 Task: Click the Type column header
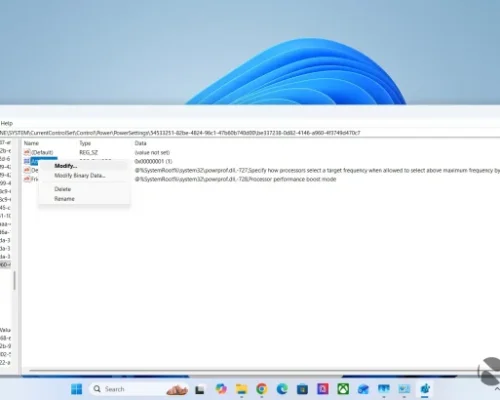(x=85, y=143)
